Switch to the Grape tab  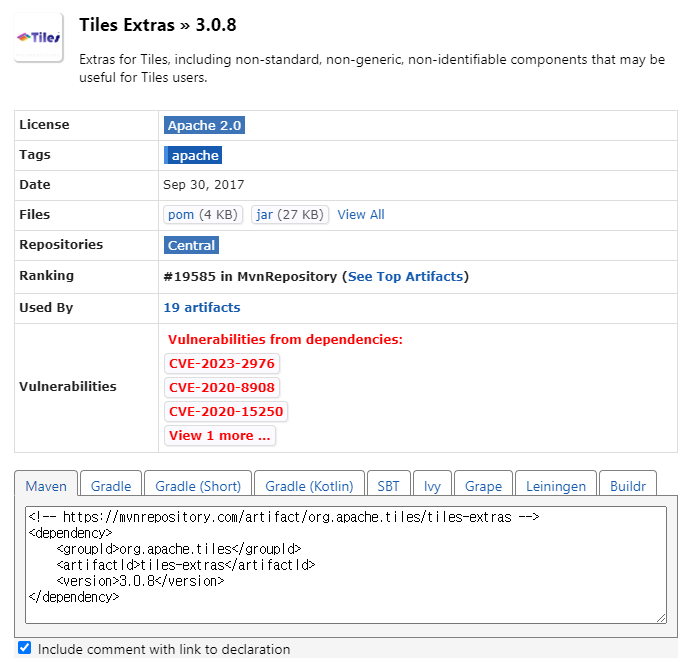[483, 486]
